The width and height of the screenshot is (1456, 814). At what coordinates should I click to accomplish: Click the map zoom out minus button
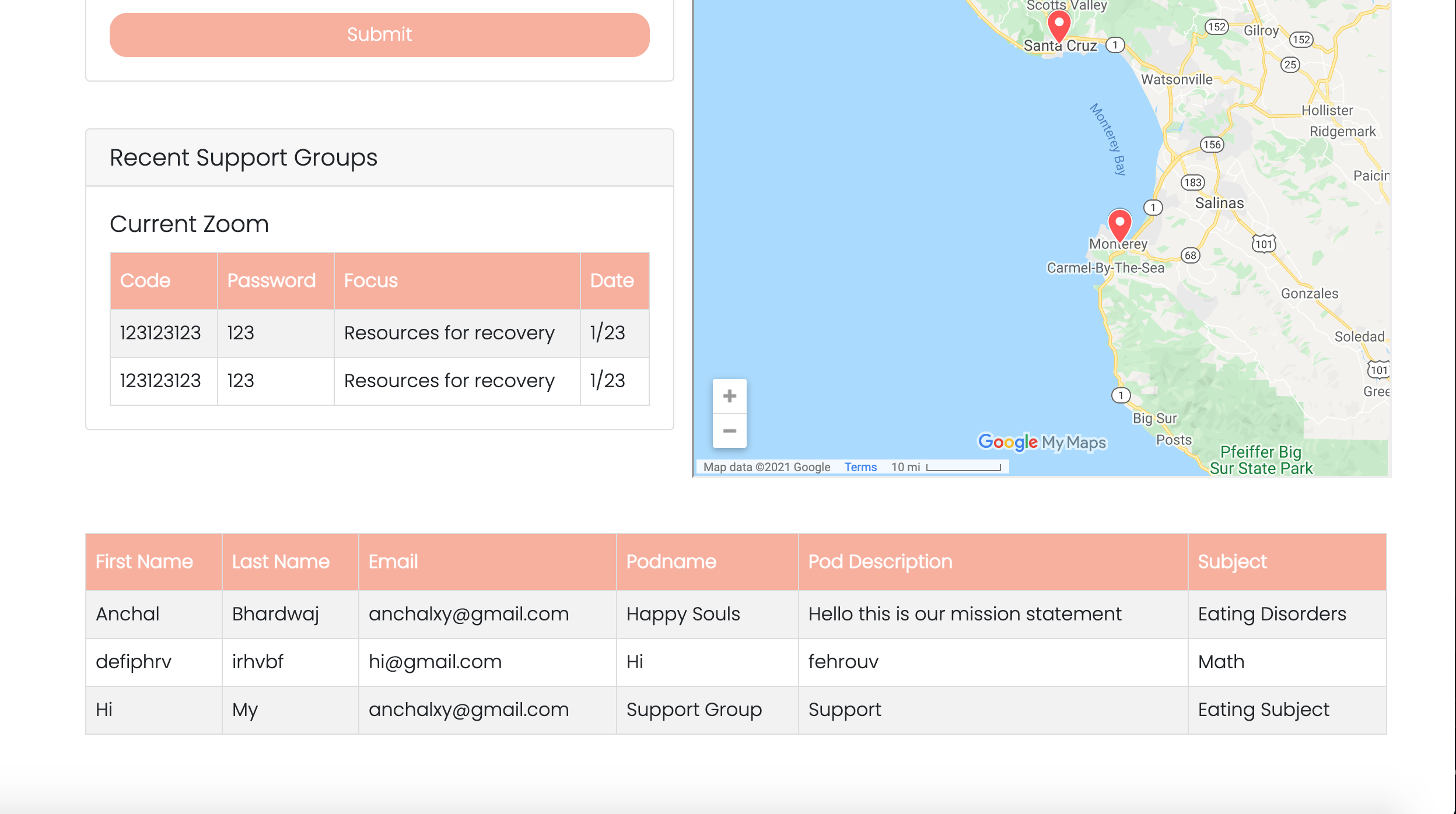729,431
